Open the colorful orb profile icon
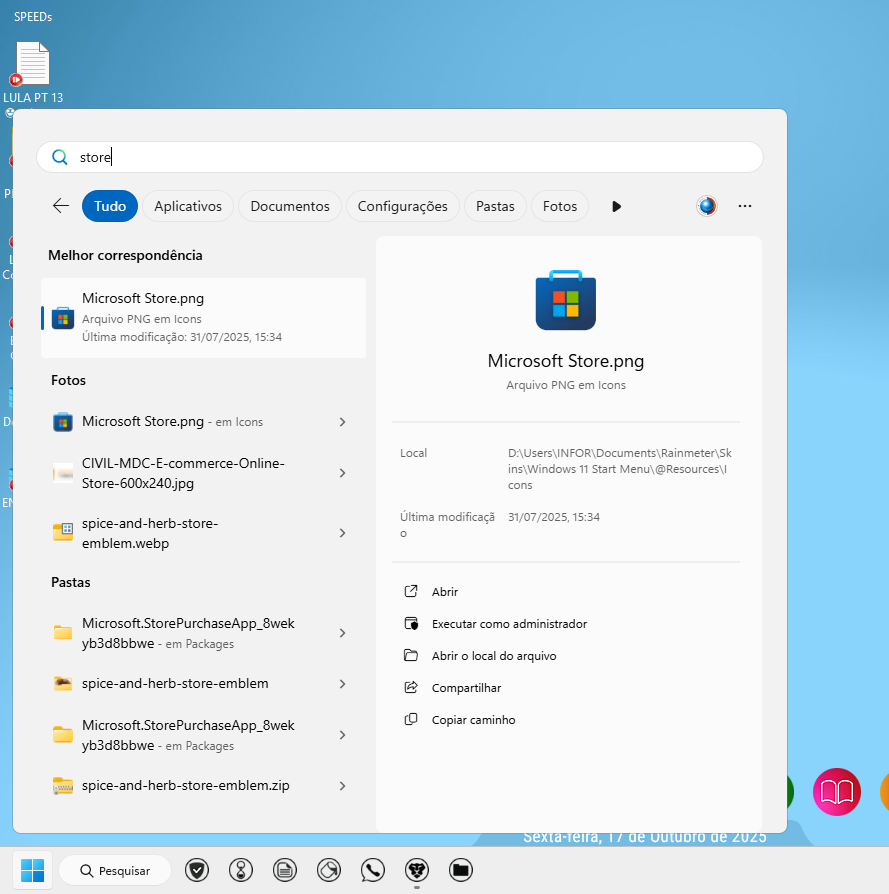The height and width of the screenshot is (894, 889). click(x=707, y=206)
